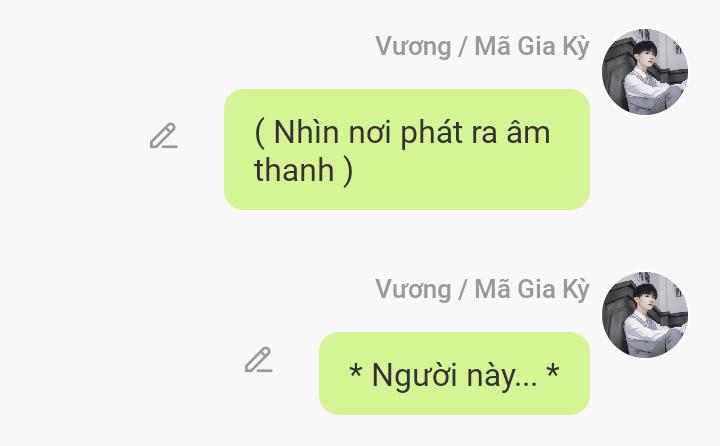Click the word "thanh )" in the first bubble
720x446 pixels.
pyautogui.click(x=304, y=170)
